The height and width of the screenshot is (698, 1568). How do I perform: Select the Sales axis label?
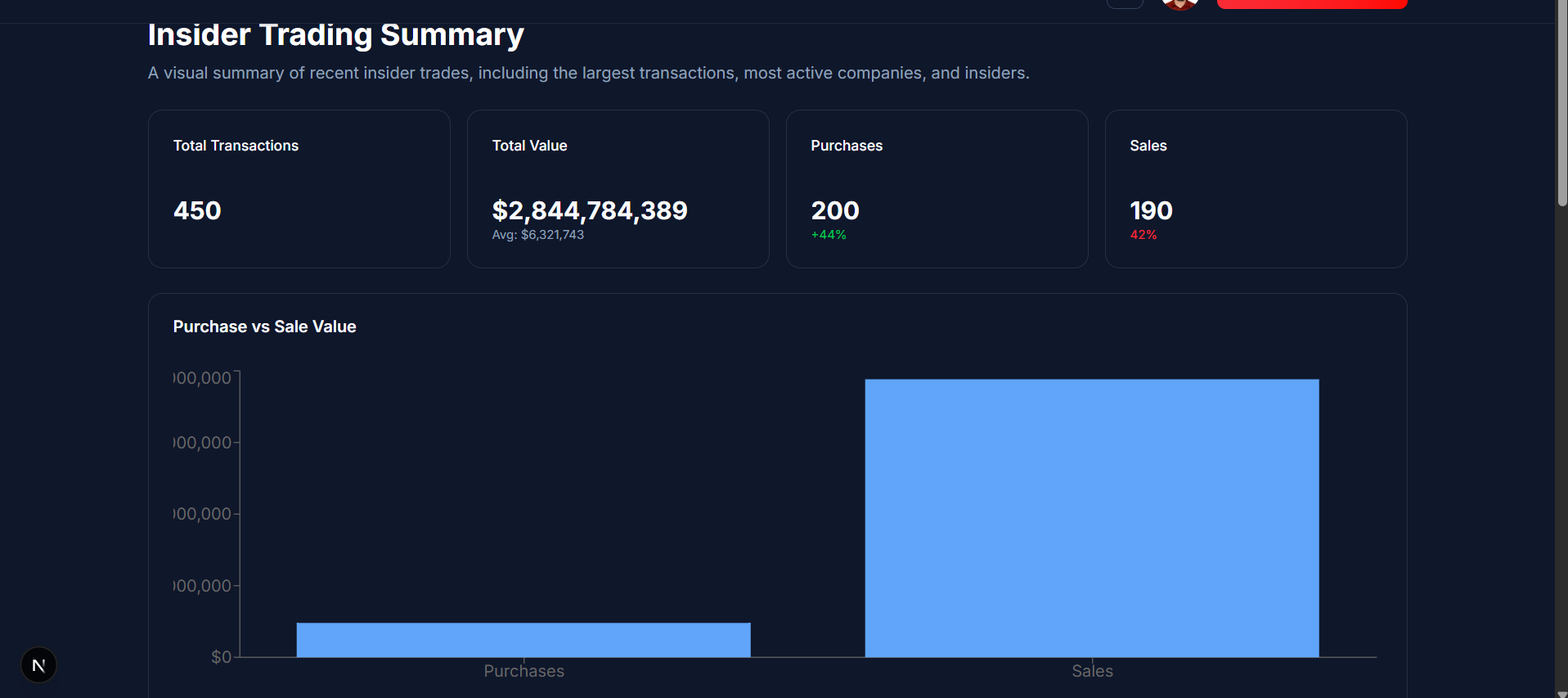tap(1091, 670)
